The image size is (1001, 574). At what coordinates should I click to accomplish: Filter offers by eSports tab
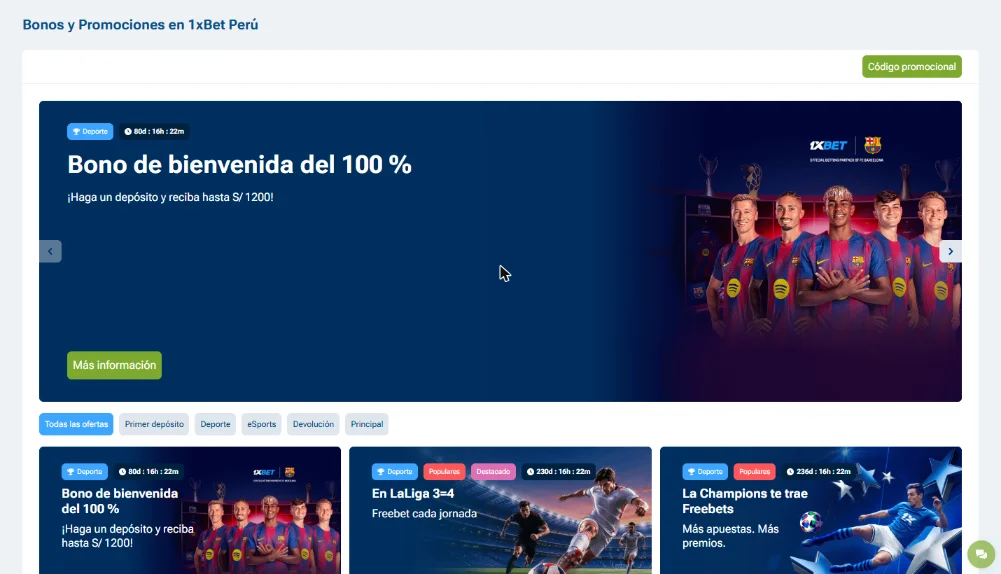[x=262, y=424]
